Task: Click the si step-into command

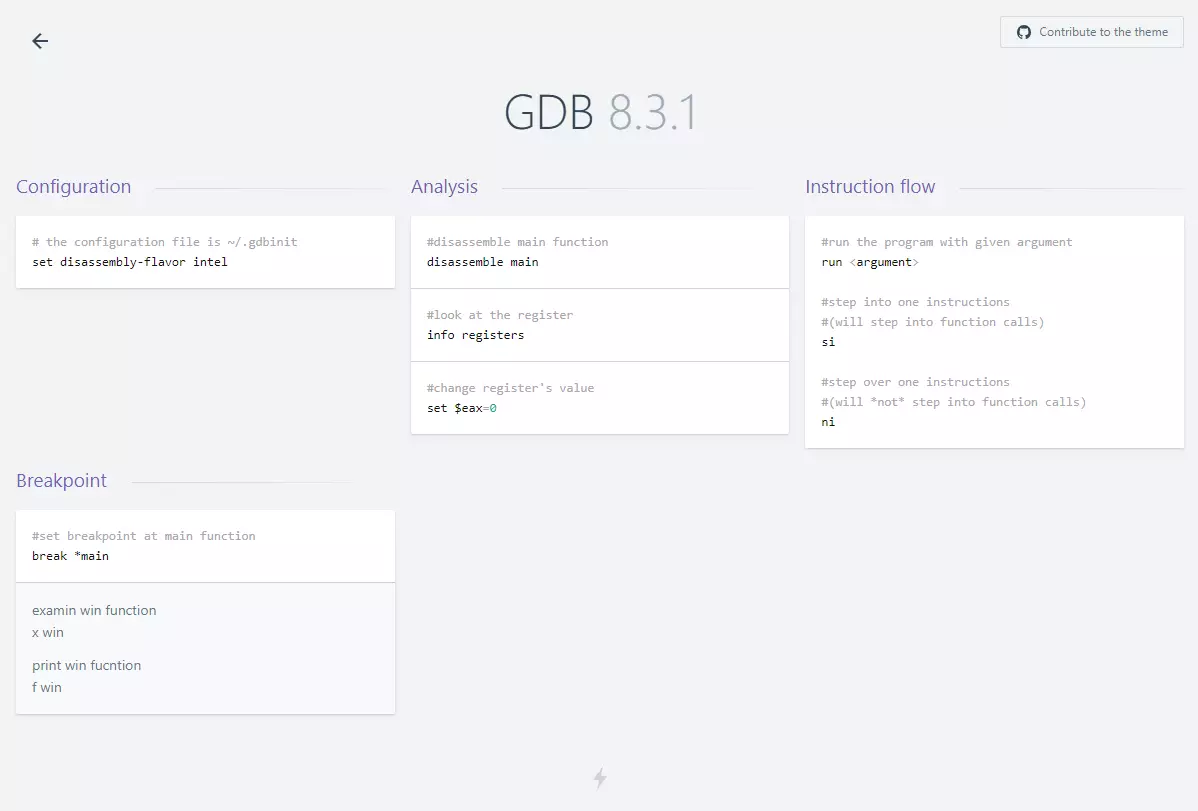Action: click(828, 342)
